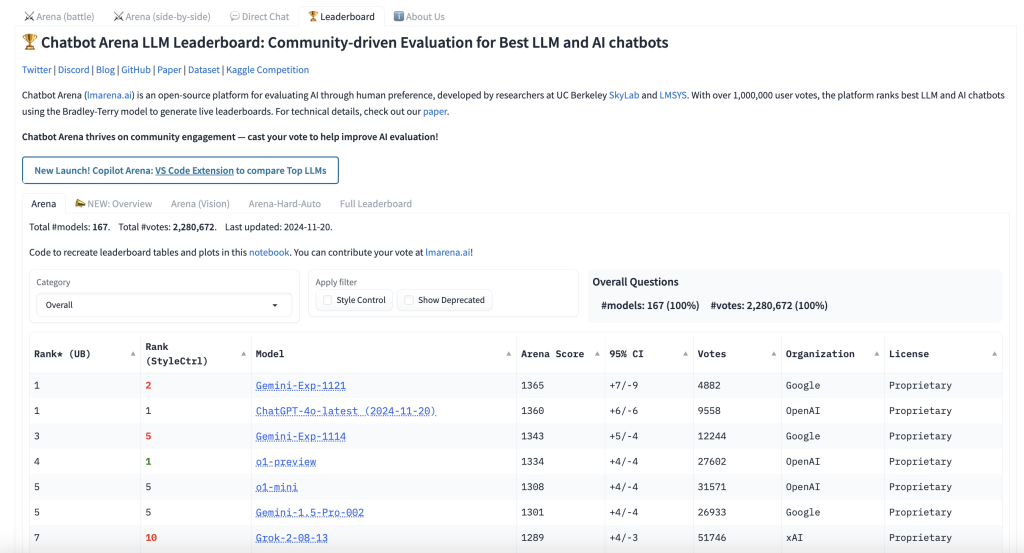Open the GitHub link

pos(136,70)
